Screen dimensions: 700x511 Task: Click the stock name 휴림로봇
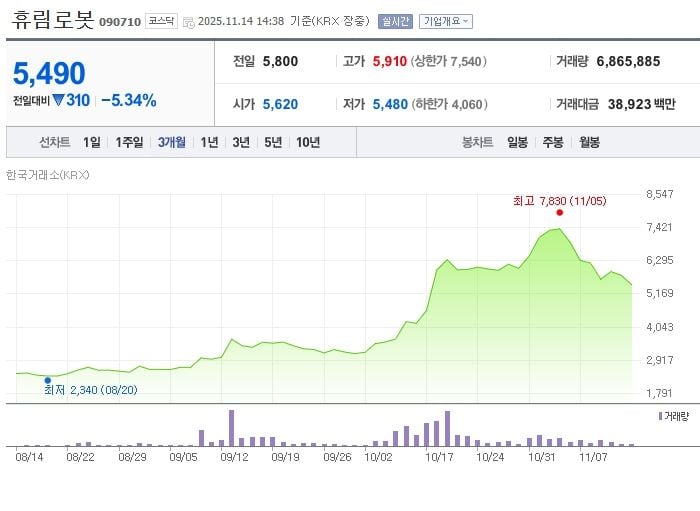click(x=53, y=20)
